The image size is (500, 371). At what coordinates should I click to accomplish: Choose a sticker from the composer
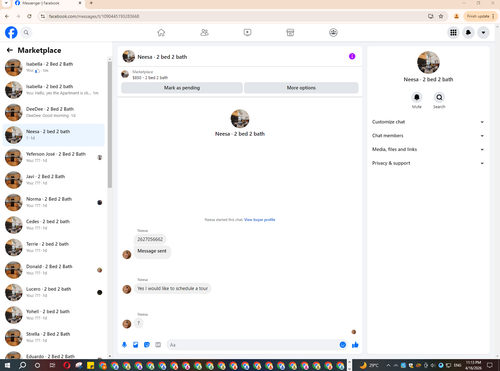147,345
